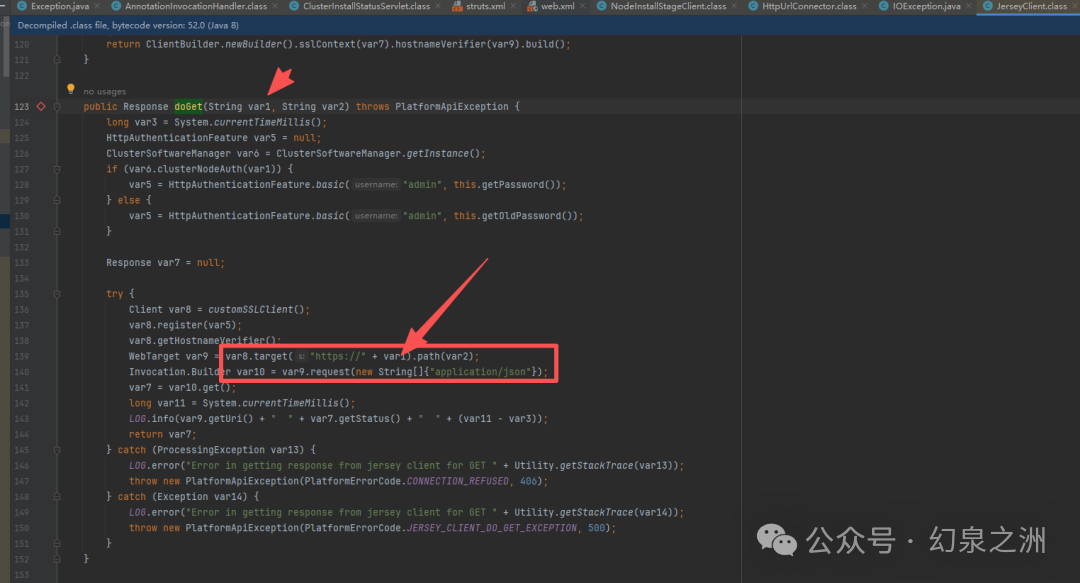Viewport: 1080px width, 583px height.
Task: Click getHostnameVerifier on line 138
Action: pos(211,340)
